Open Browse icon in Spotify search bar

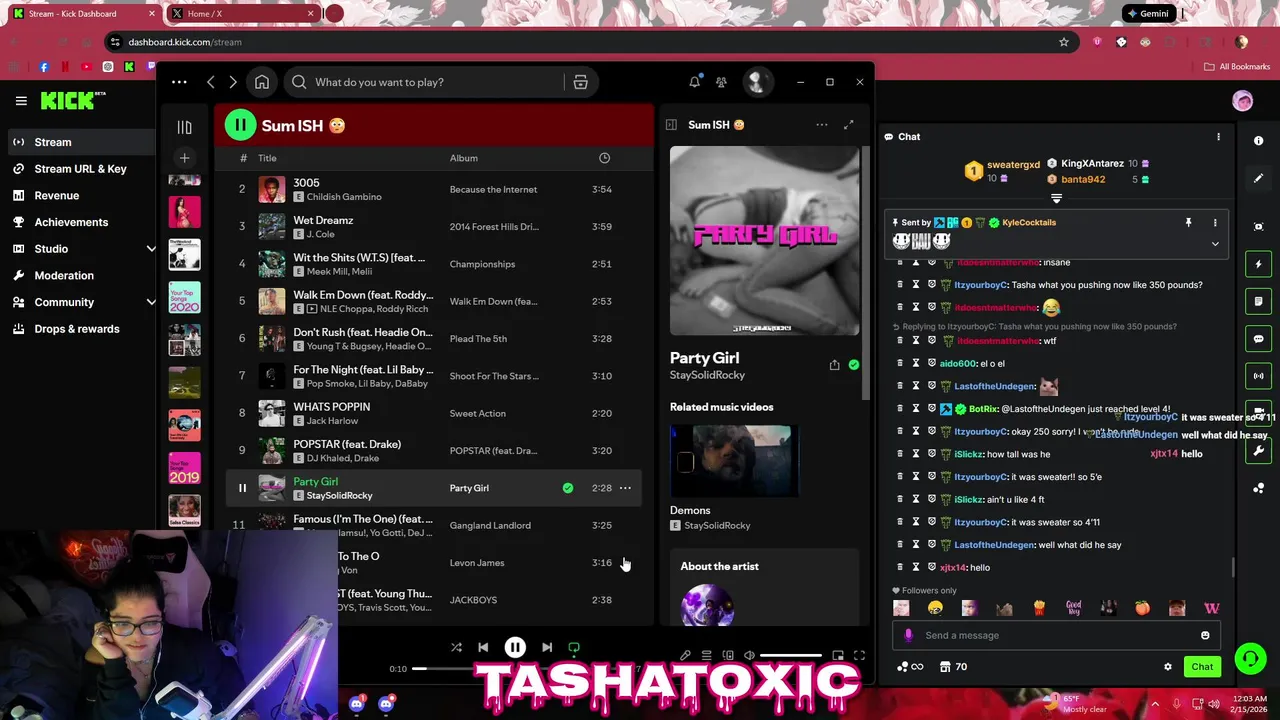point(580,82)
